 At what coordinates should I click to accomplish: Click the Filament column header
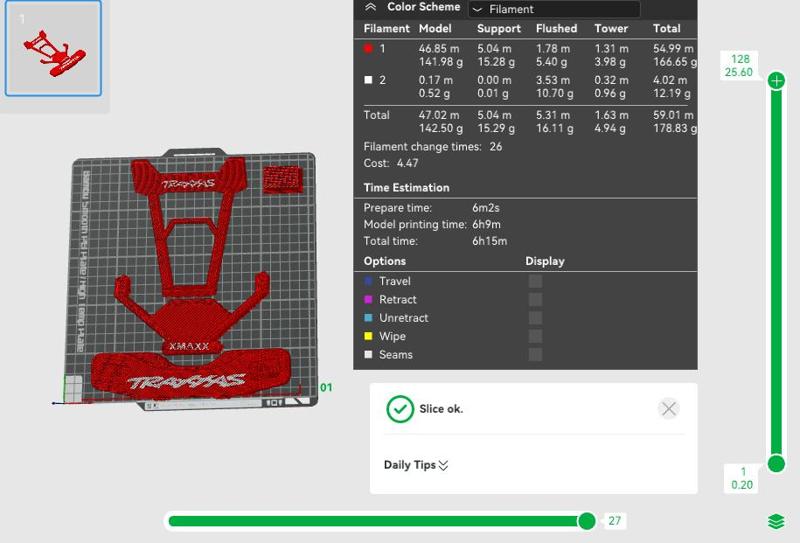click(x=386, y=29)
